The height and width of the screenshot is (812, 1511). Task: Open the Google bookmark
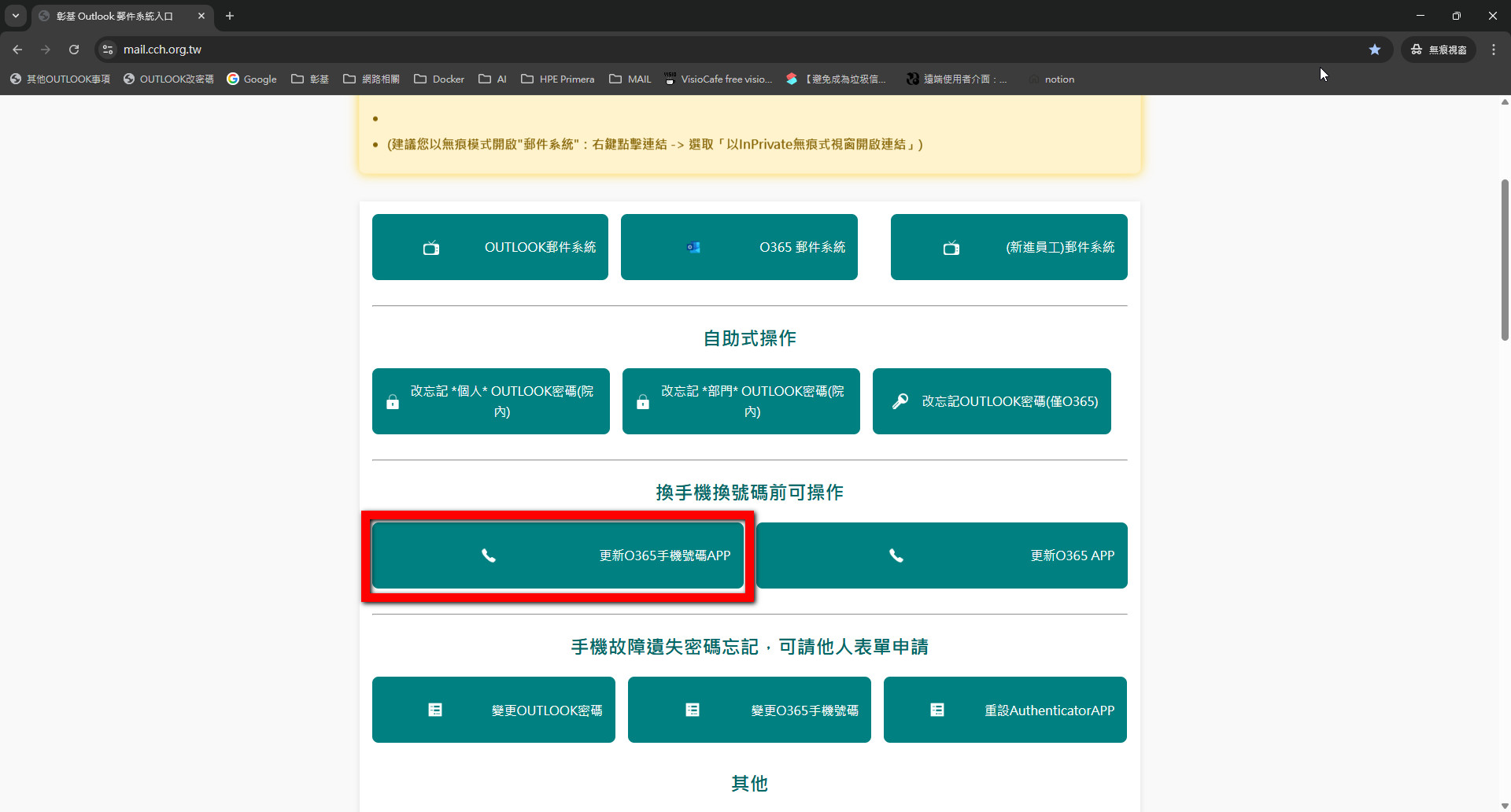[252, 79]
